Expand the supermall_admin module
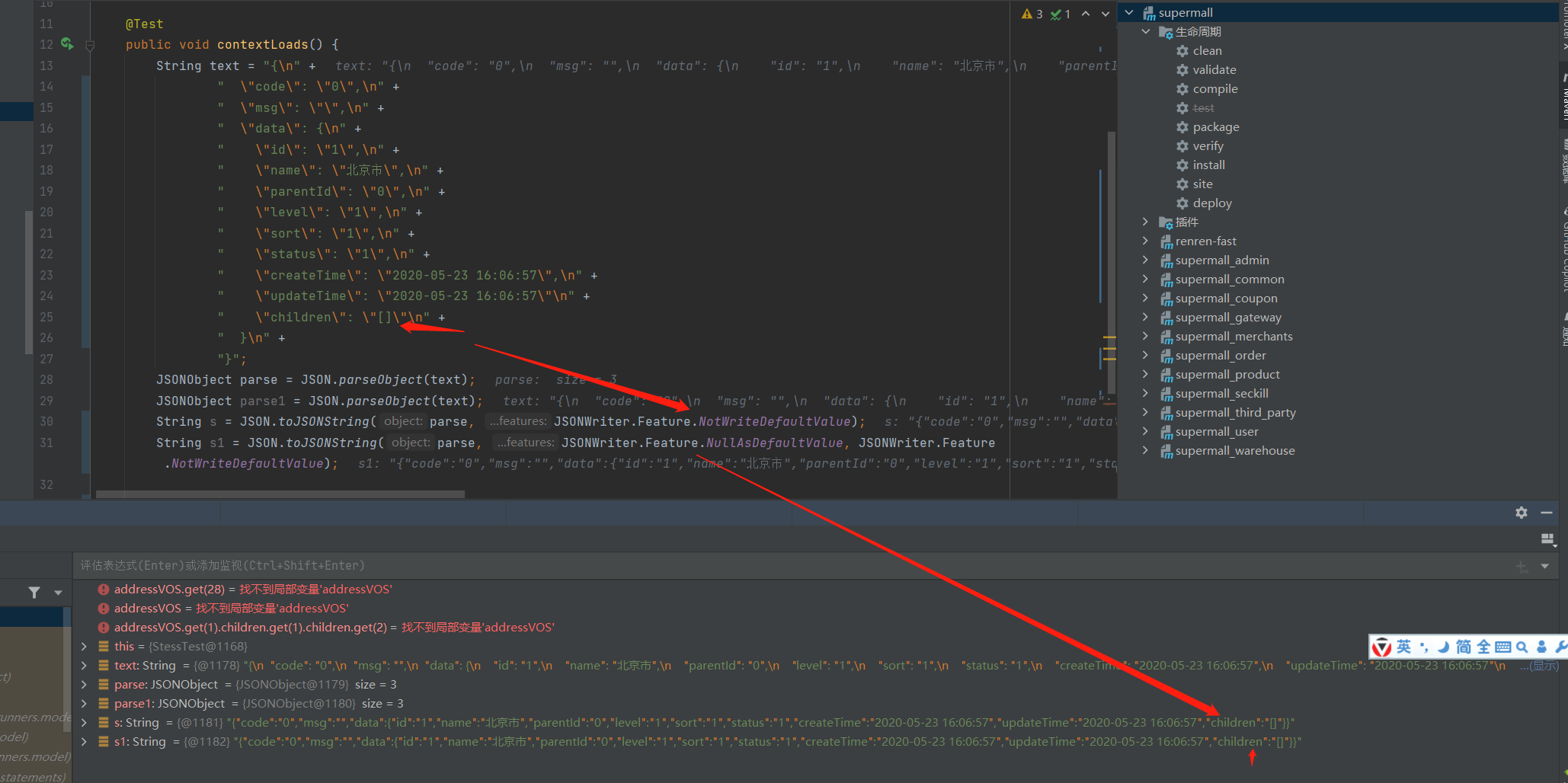The image size is (1568, 783). (x=1146, y=260)
